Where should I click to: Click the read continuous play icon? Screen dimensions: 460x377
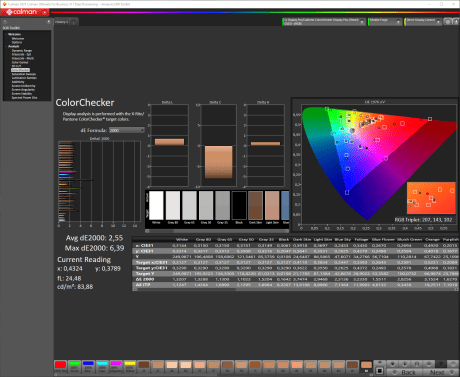click(x=405, y=364)
